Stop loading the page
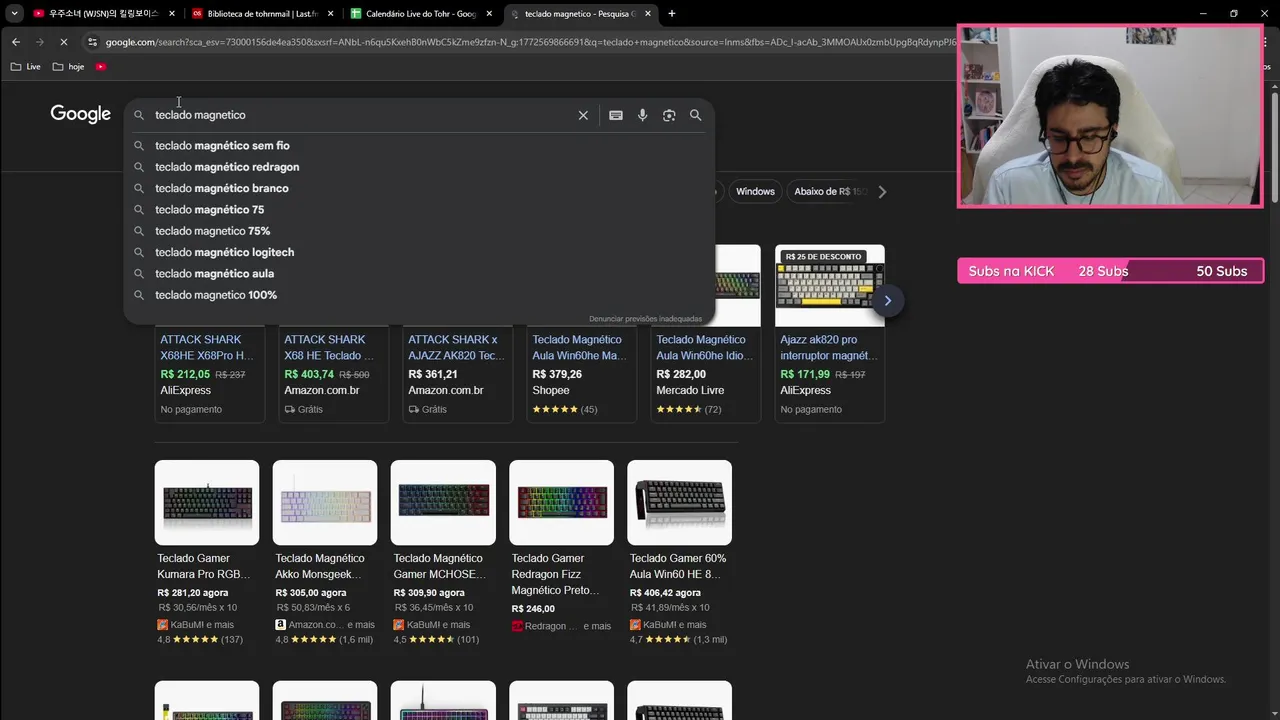 [x=63, y=42]
